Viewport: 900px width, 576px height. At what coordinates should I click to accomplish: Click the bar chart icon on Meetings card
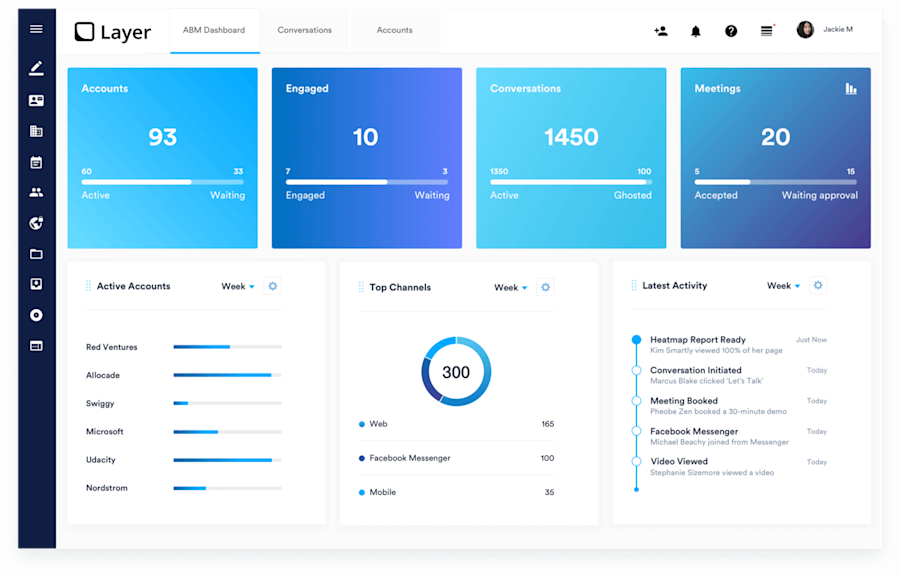[x=849, y=89]
